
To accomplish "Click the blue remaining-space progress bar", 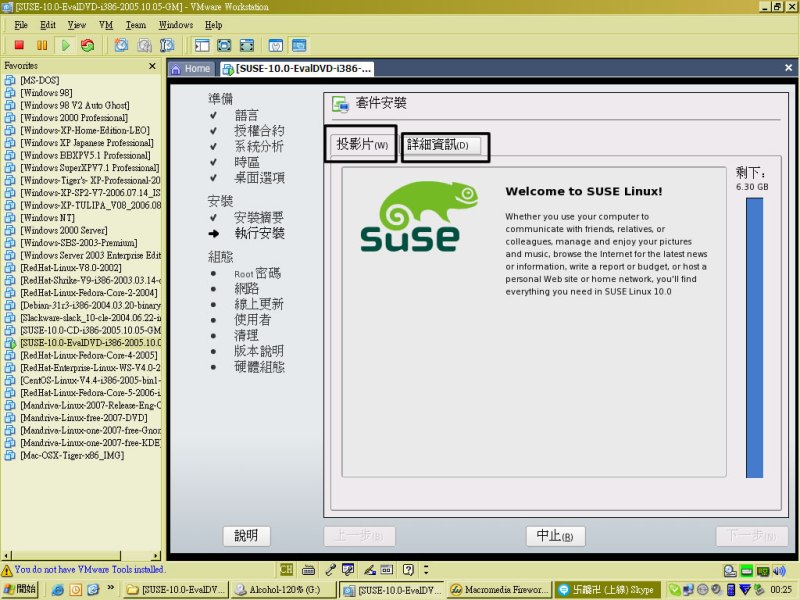I will pos(754,338).
